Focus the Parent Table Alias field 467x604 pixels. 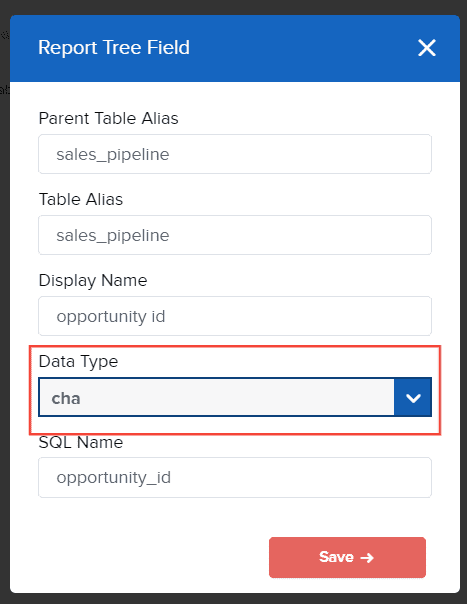(235, 154)
